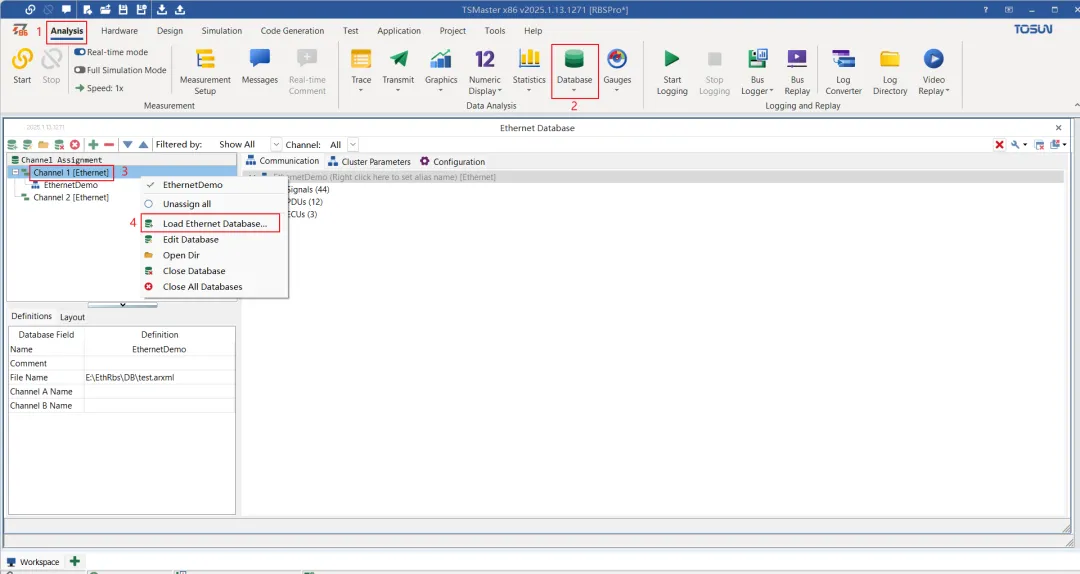The width and height of the screenshot is (1080, 574).
Task: Open the Gauges tool
Action: (x=617, y=59)
